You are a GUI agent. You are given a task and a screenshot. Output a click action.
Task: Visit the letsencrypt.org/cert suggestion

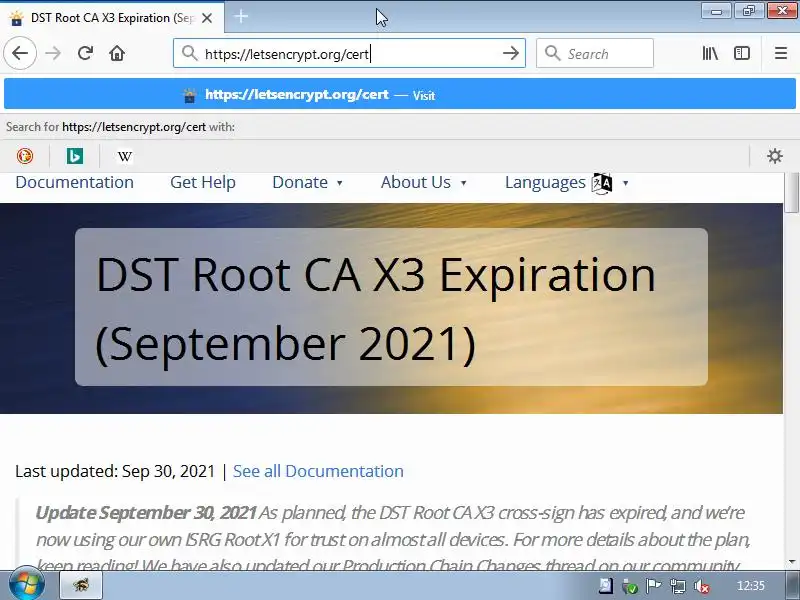pos(399,94)
